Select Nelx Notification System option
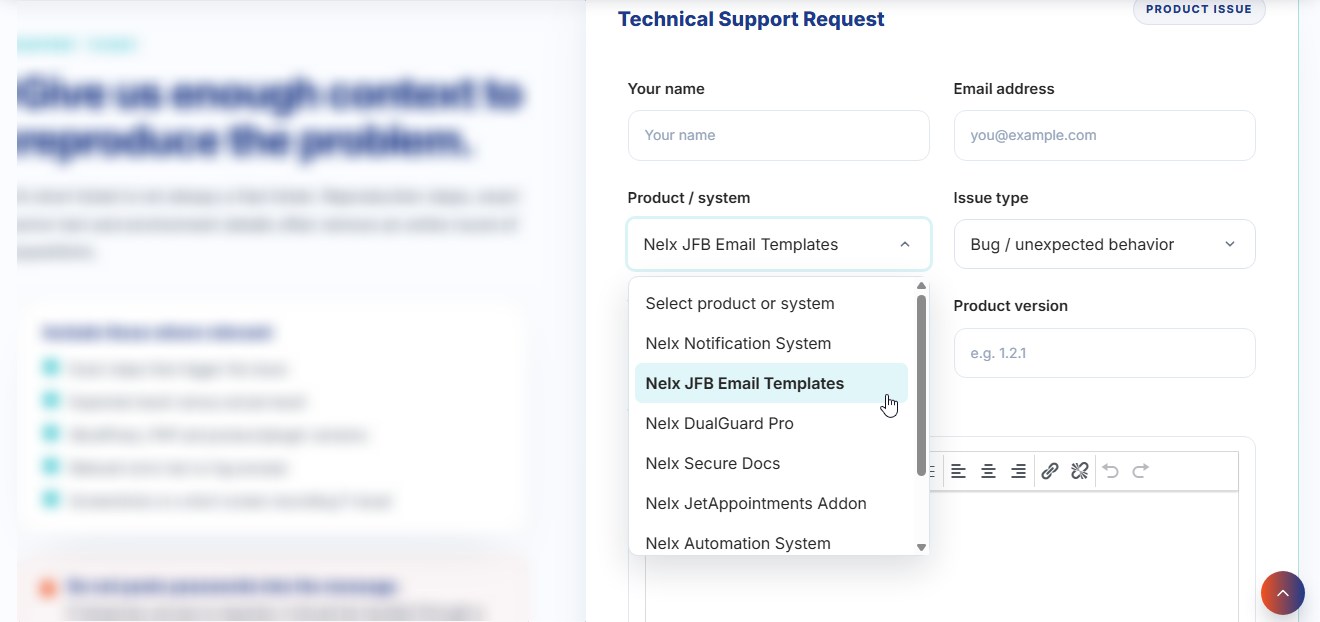The height and width of the screenshot is (622, 1320). pos(771,343)
